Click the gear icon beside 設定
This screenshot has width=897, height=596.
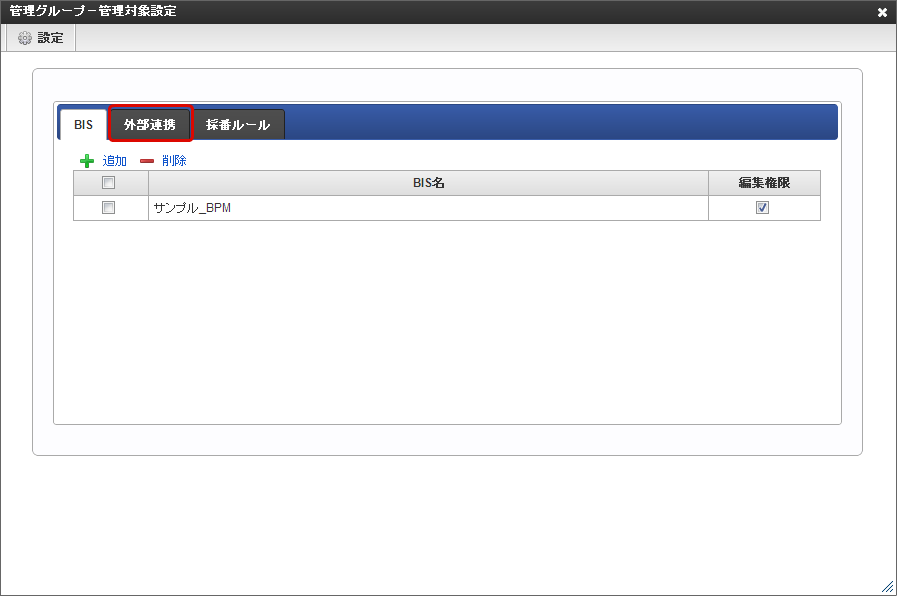click(25, 38)
